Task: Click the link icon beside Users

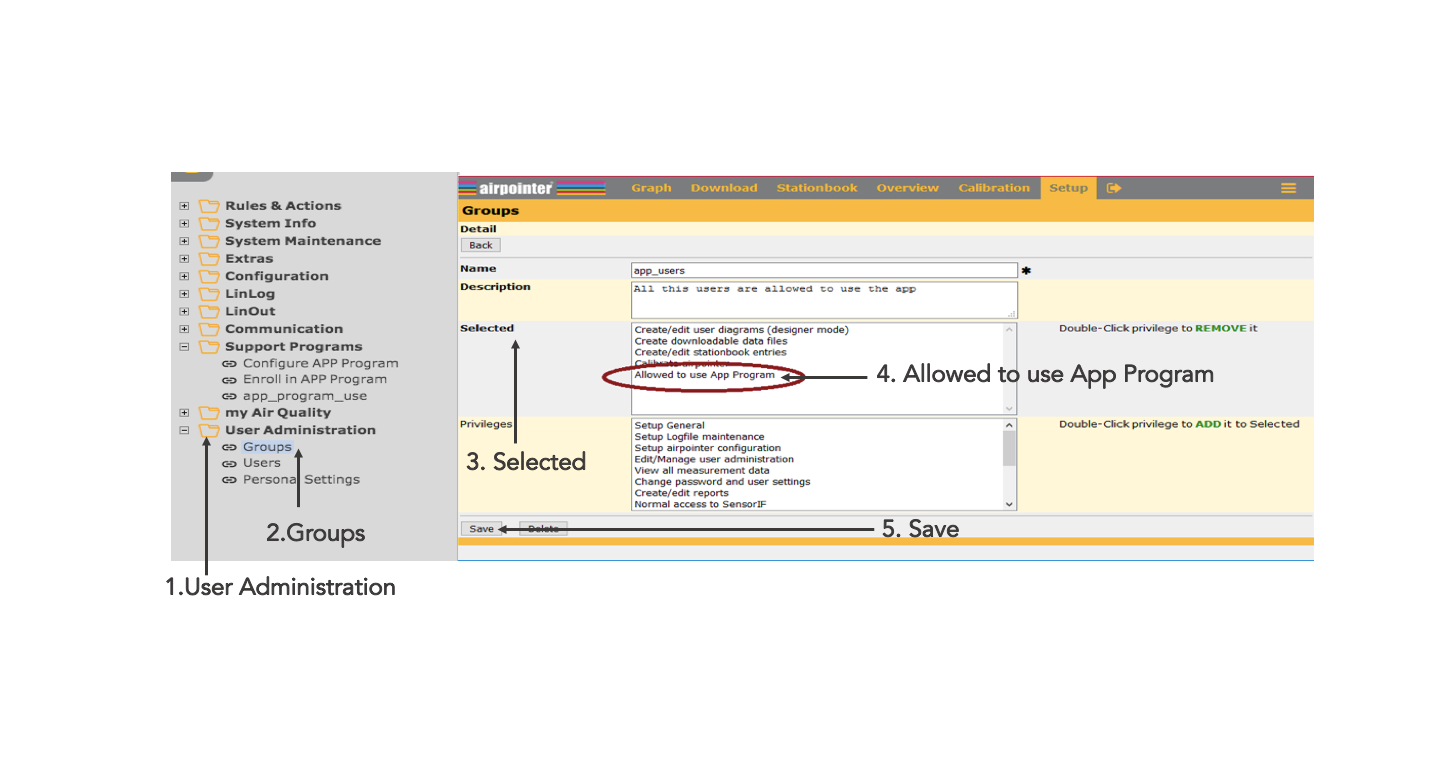Action: [229, 463]
